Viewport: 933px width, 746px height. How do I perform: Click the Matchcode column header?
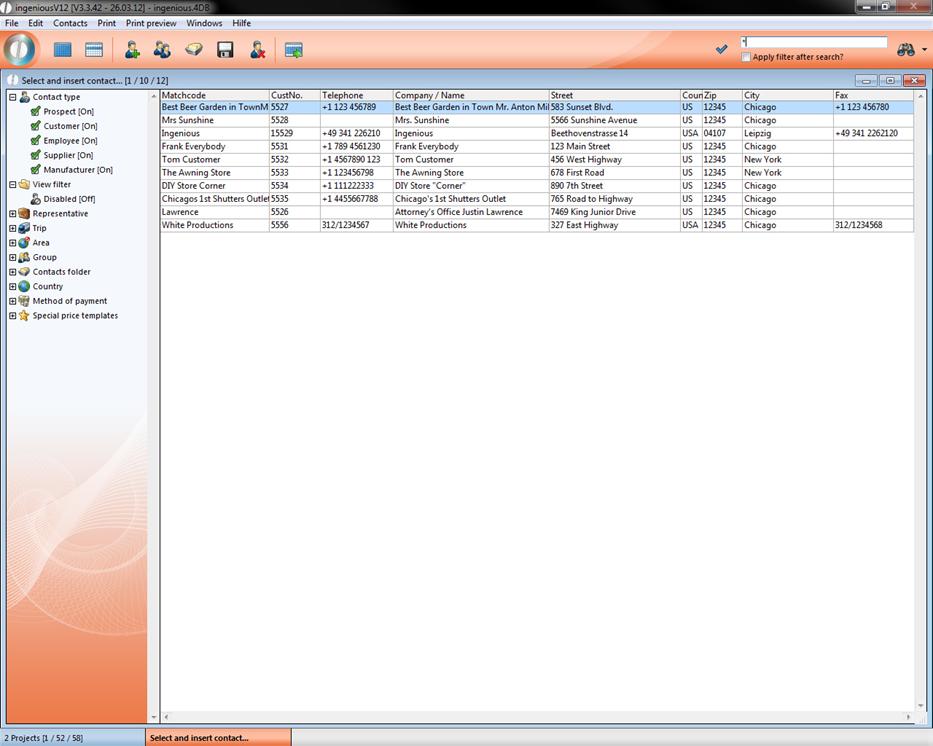tap(214, 95)
